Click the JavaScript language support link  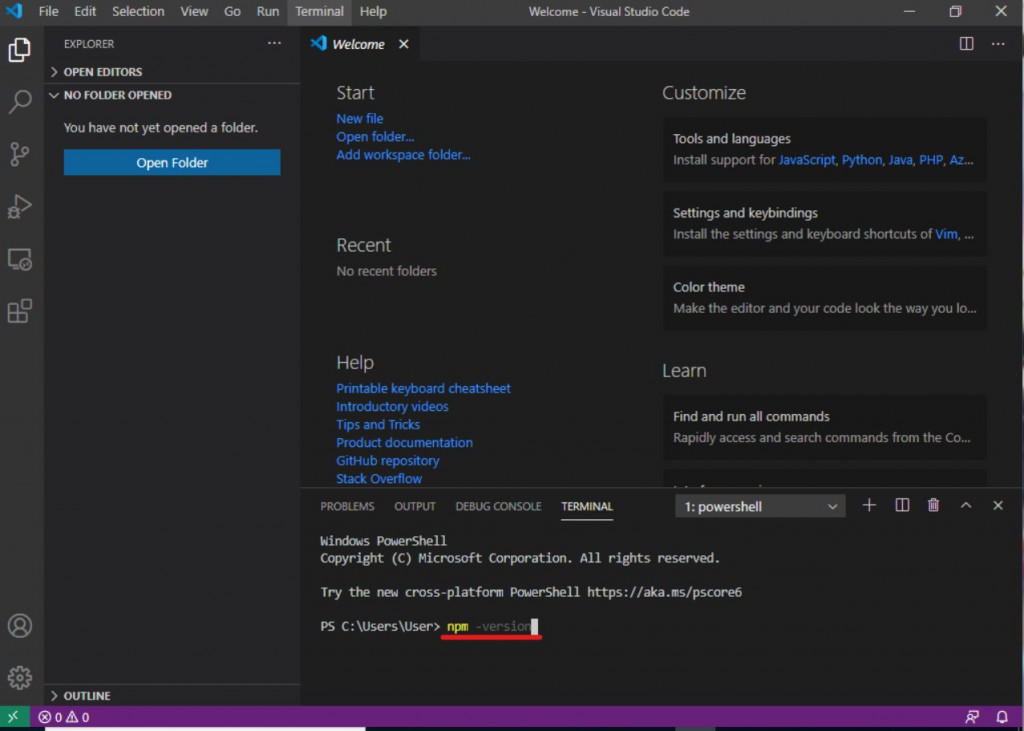pyautogui.click(x=807, y=160)
